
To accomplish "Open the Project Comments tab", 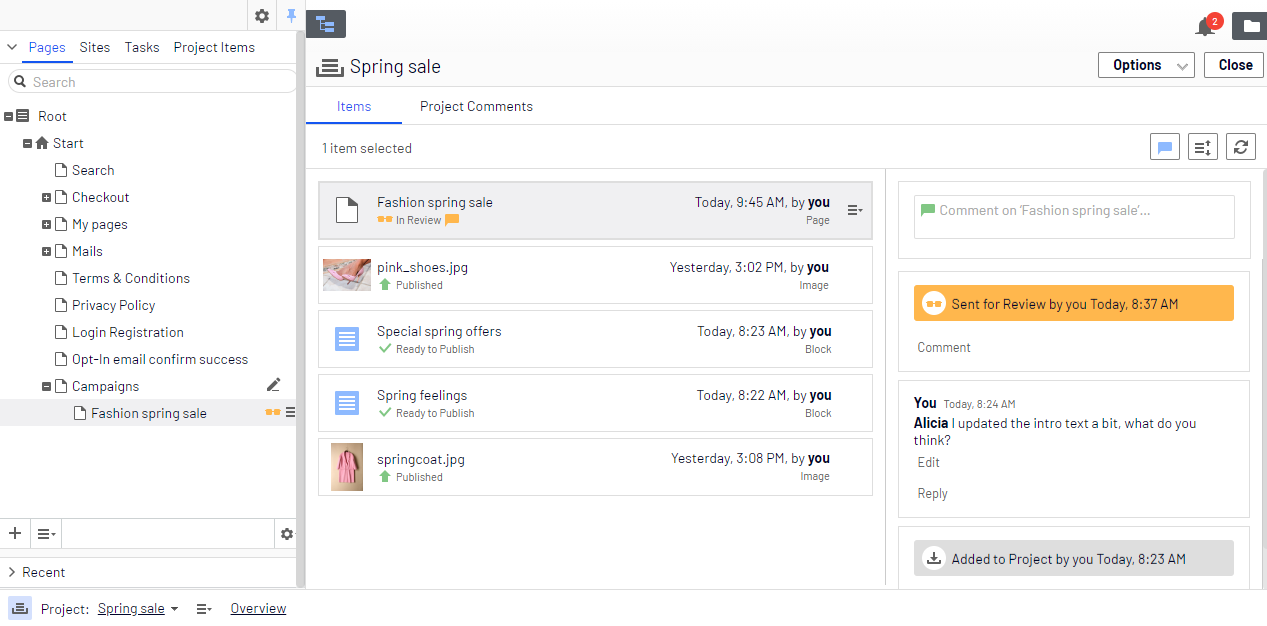I will (476, 106).
